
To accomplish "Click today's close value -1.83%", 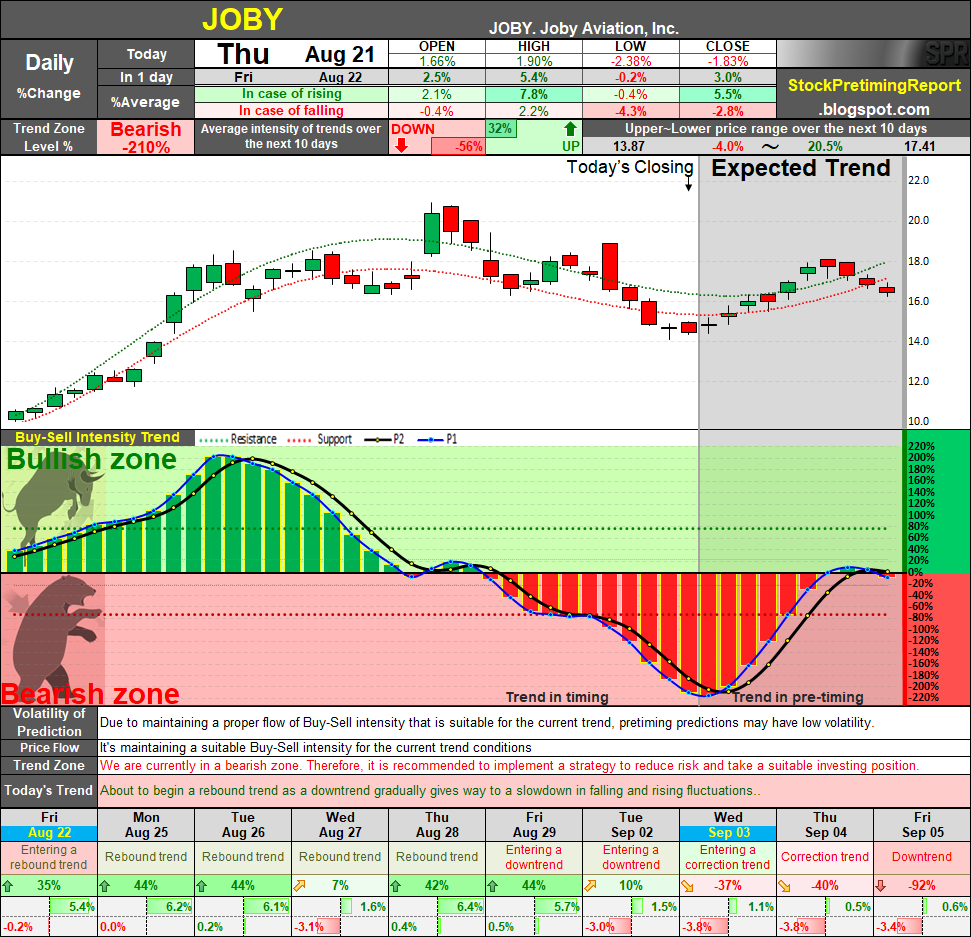I will (x=728, y=61).
